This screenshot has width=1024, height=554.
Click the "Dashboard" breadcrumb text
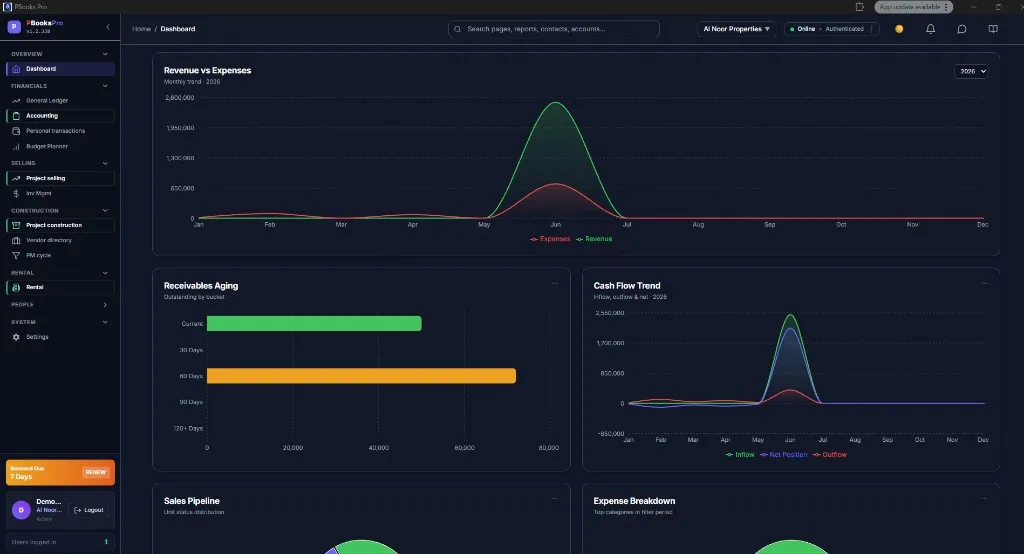pyautogui.click(x=178, y=29)
